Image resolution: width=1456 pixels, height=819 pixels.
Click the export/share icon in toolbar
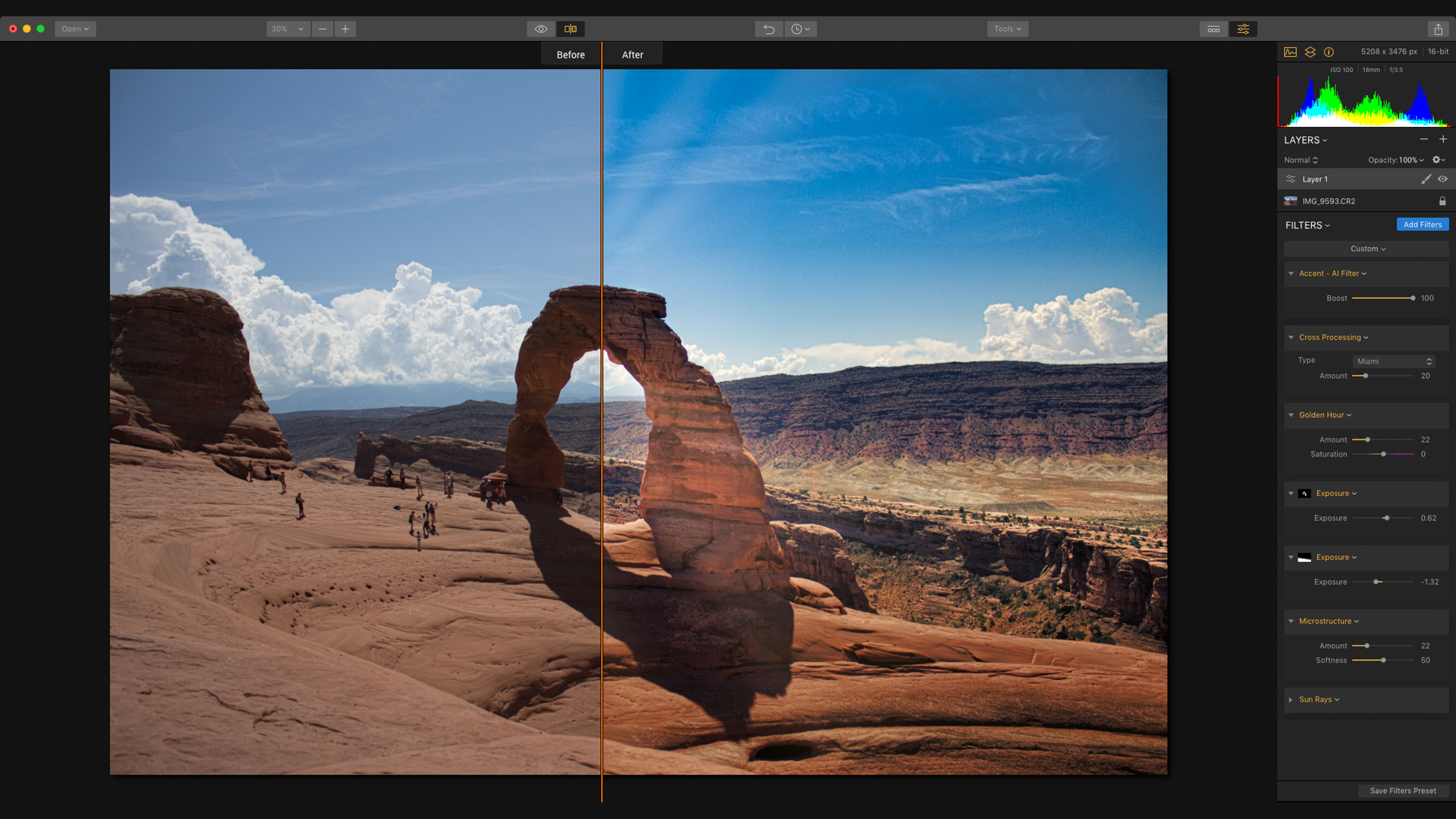pos(1438,29)
